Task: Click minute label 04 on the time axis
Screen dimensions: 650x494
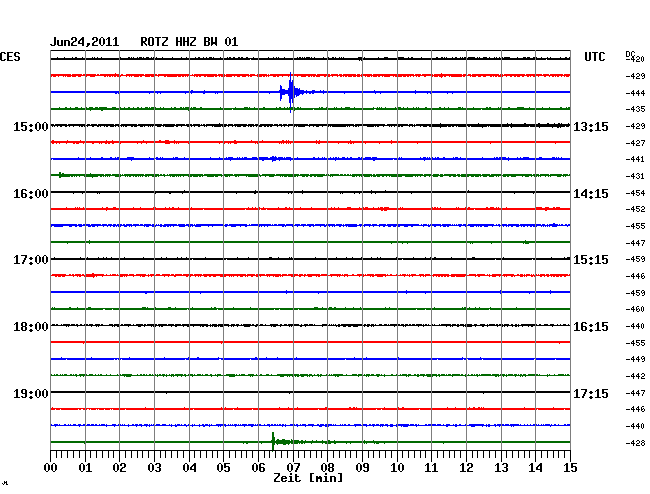Action: [189, 468]
